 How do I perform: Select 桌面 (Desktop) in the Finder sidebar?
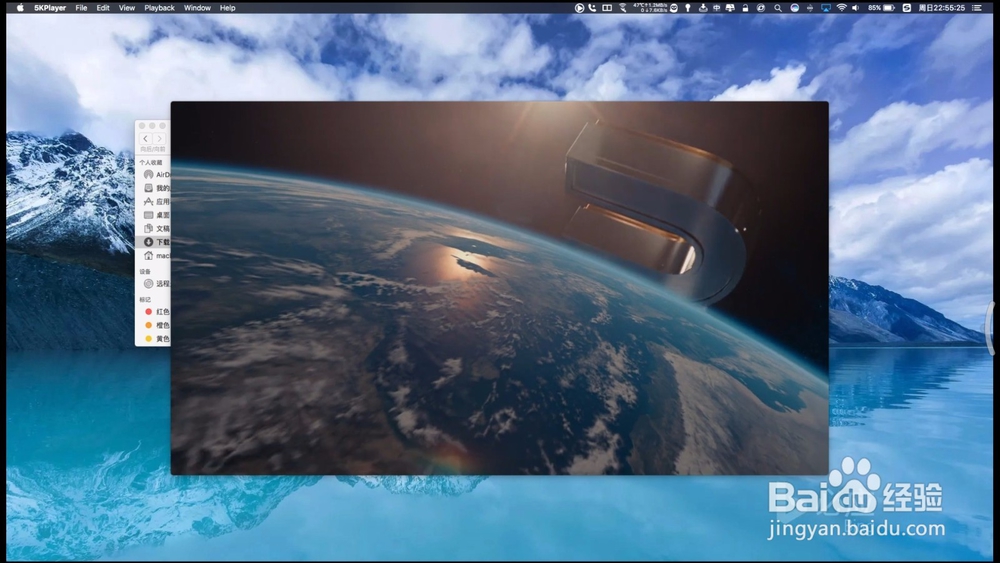coord(153,215)
